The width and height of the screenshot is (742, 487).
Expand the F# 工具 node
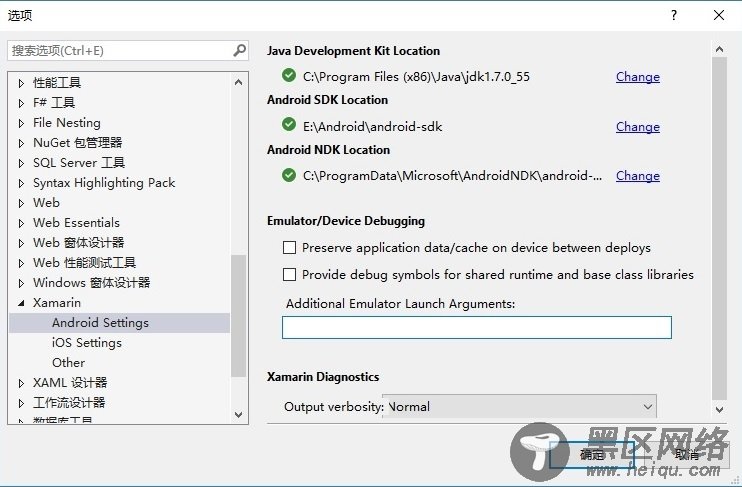[21, 103]
